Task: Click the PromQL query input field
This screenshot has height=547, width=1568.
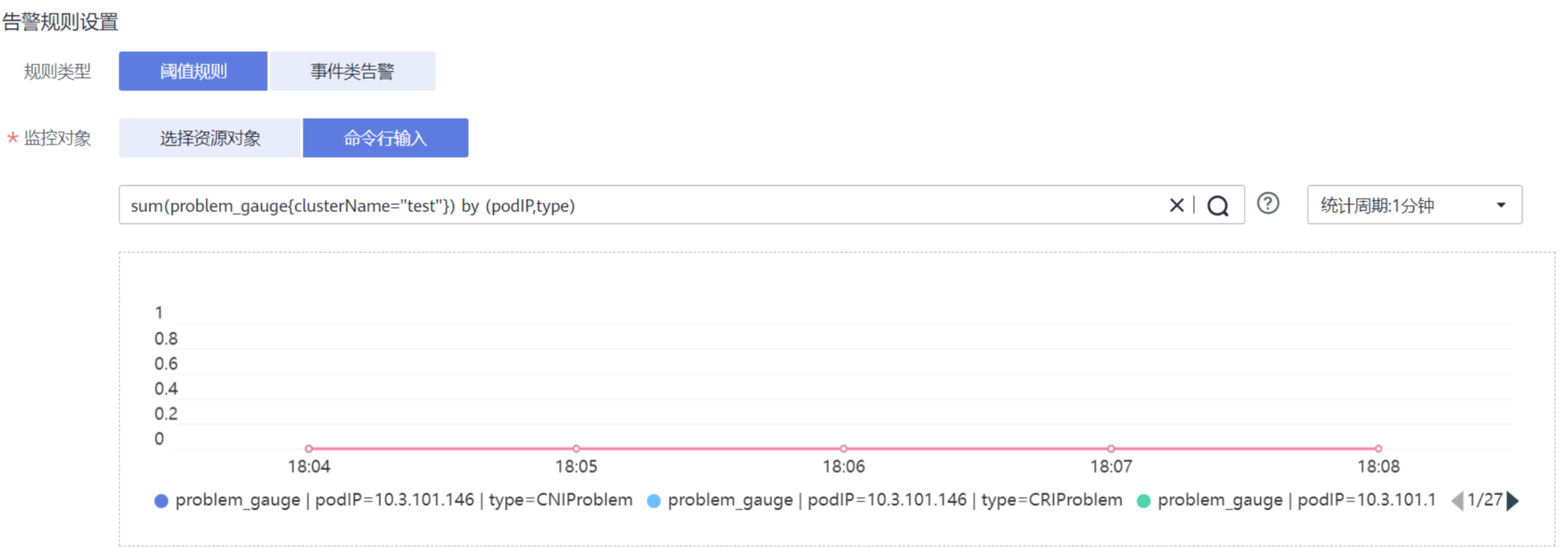Action: click(643, 205)
